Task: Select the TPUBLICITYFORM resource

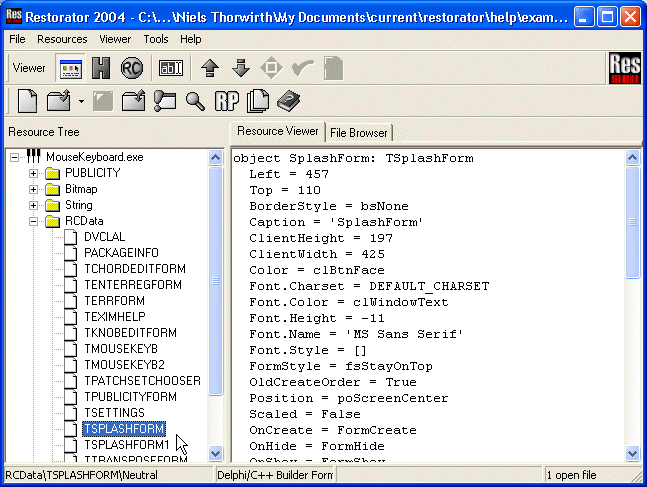Action: point(130,397)
